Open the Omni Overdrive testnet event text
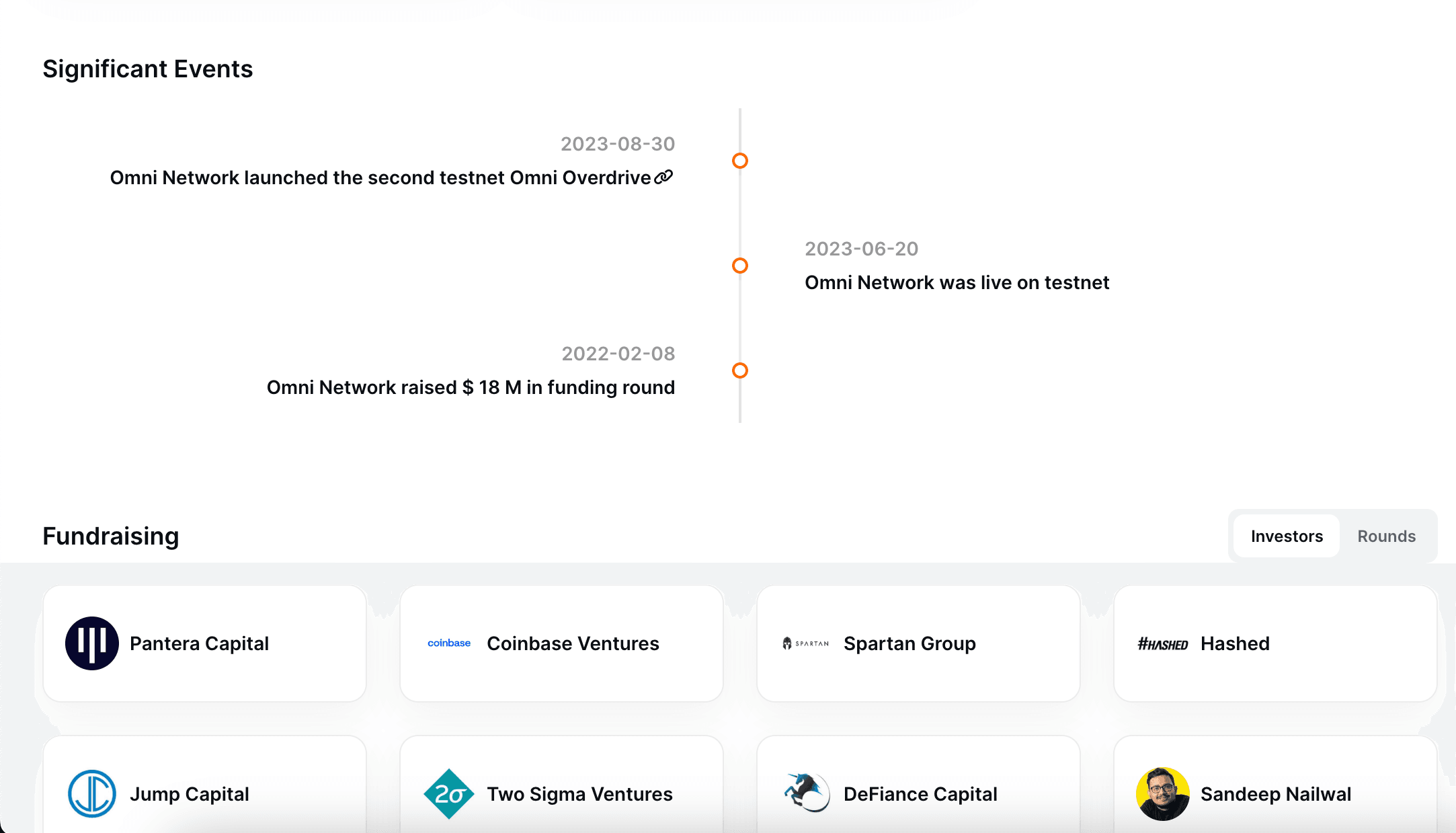 tap(380, 177)
